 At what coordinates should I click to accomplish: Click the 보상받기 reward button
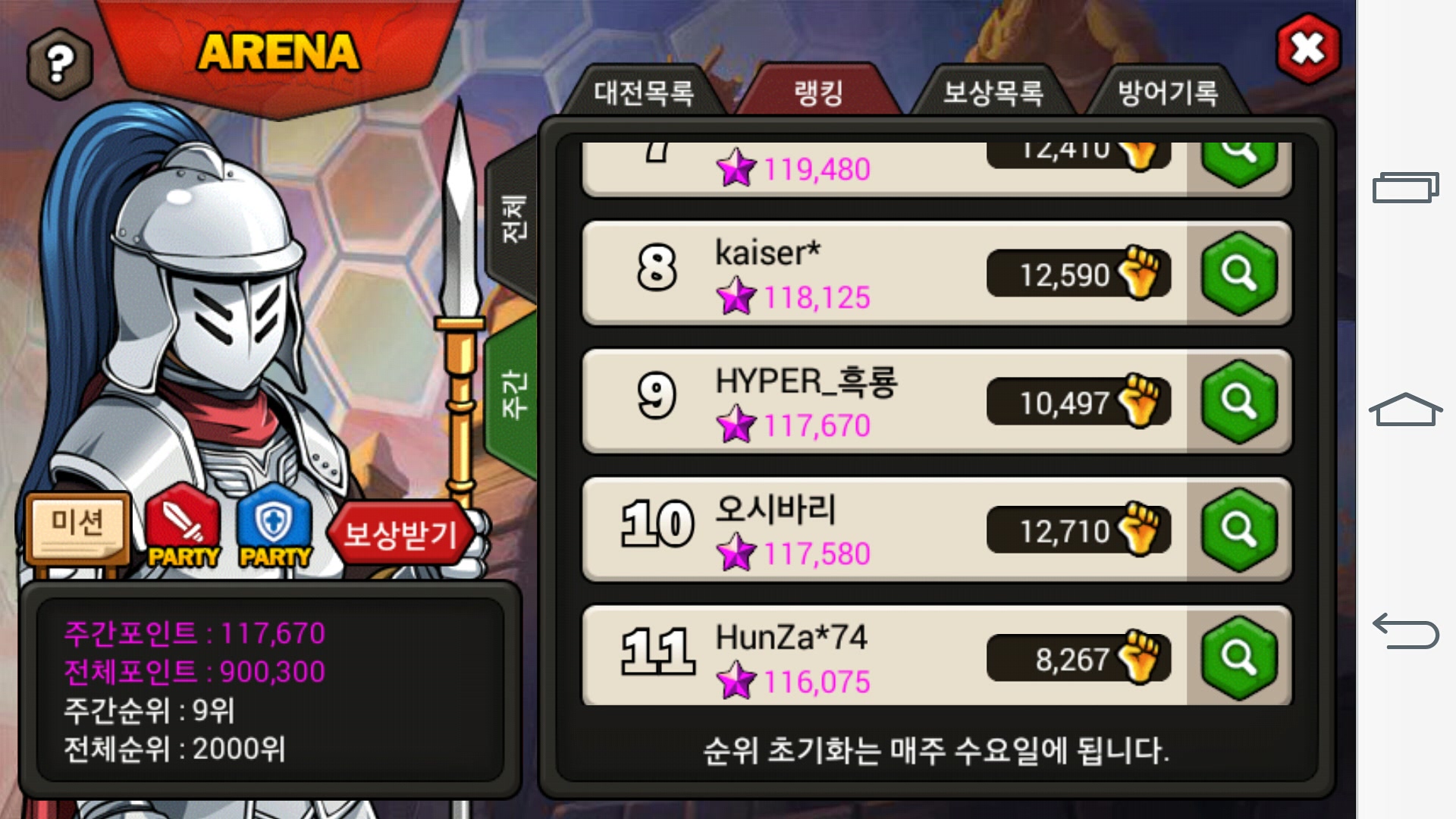400,534
